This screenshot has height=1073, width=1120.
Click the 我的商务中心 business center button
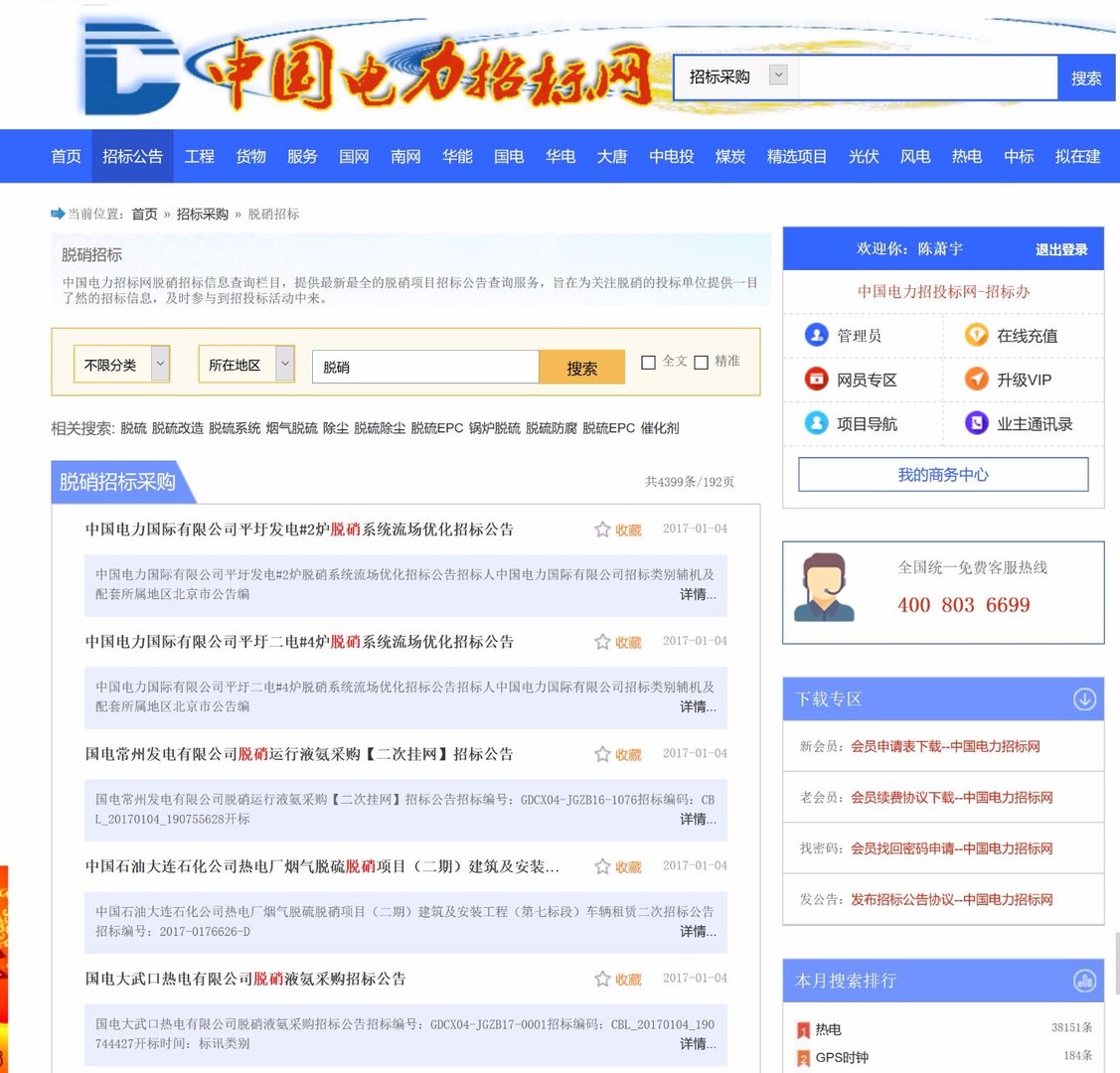point(942,474)
